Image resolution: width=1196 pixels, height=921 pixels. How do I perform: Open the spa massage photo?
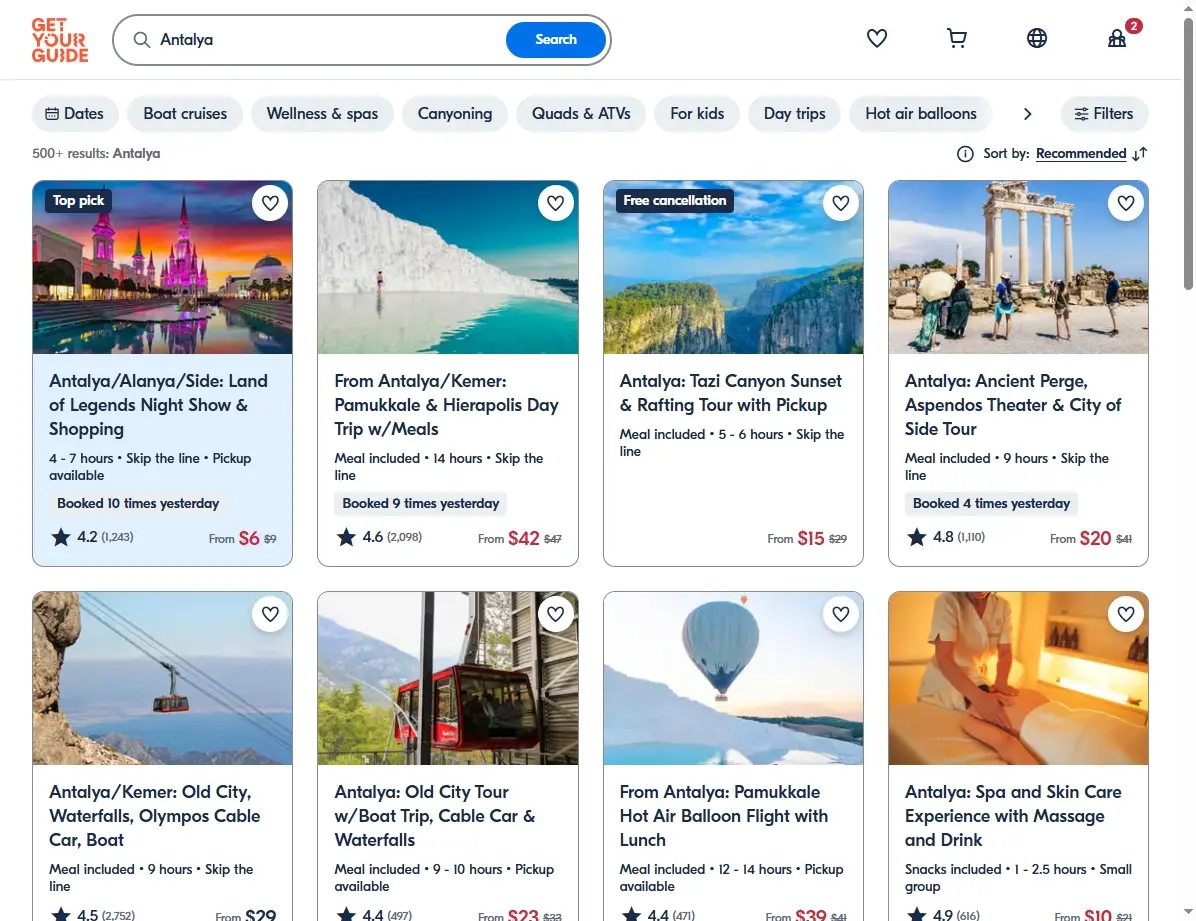pos(1018,678)
